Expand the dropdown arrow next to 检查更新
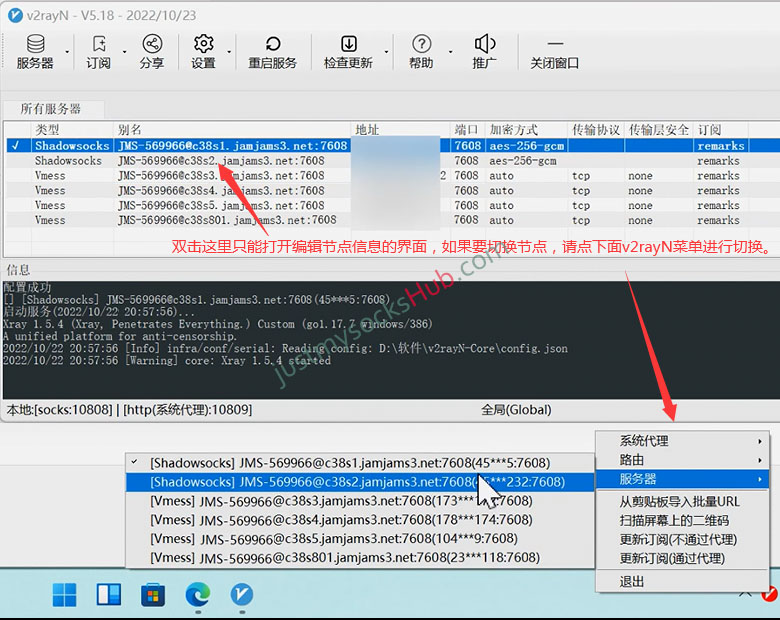Viewport: 780px width, 620px height. click(386, 52)
